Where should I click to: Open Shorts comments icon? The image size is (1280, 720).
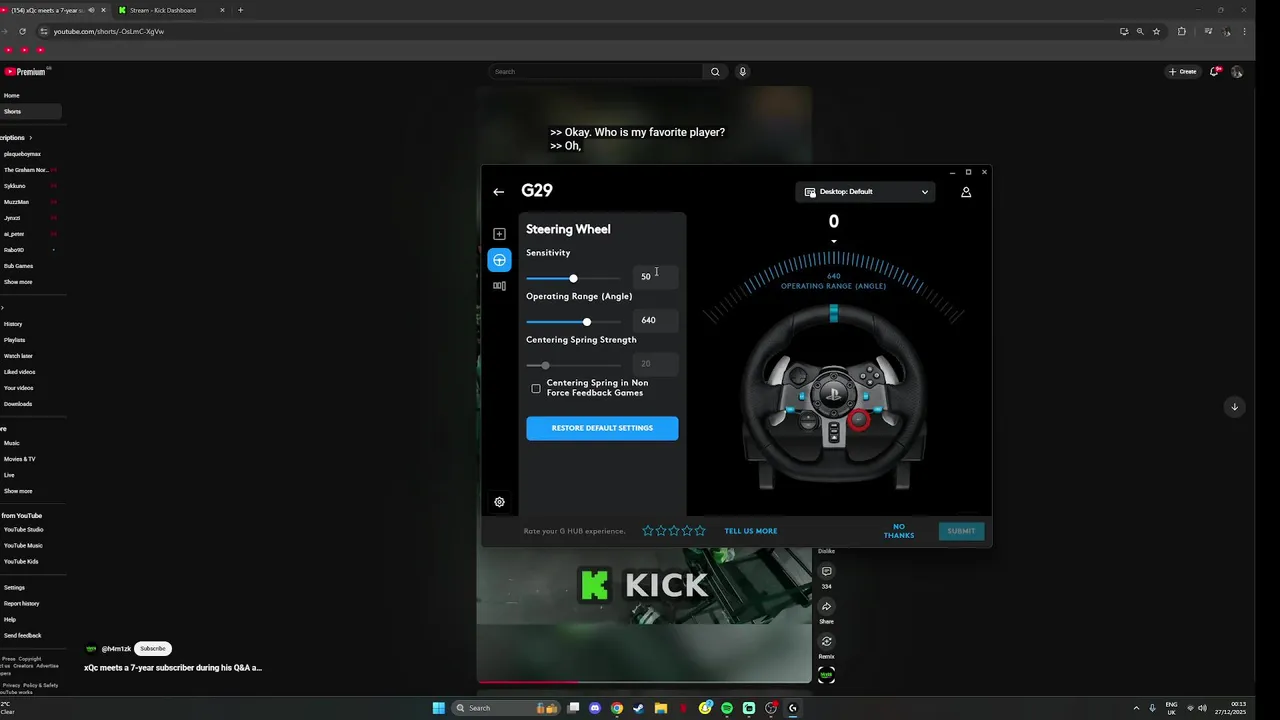point(826,572)
